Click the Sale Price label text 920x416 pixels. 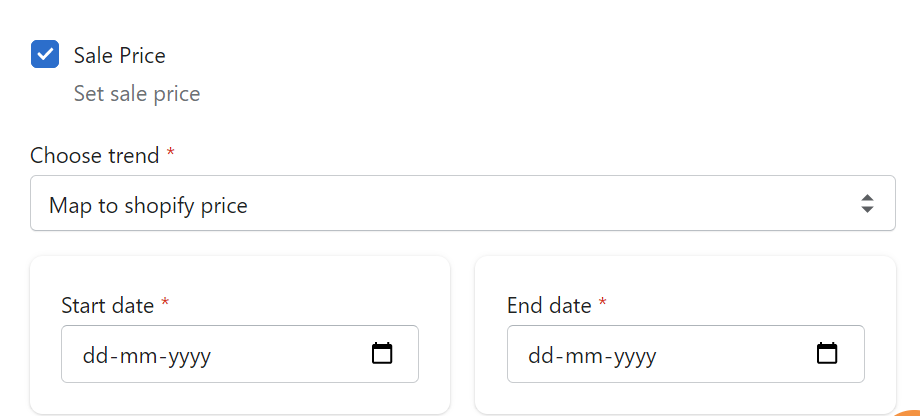point(120,56)
